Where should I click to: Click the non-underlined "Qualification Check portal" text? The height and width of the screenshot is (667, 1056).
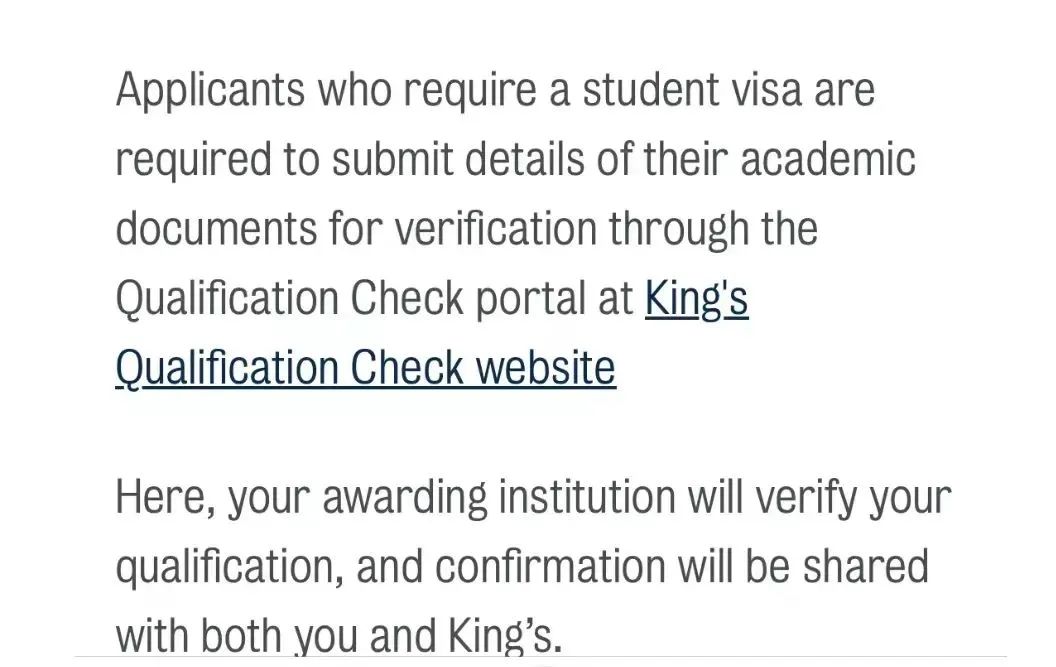click(374, 299)
